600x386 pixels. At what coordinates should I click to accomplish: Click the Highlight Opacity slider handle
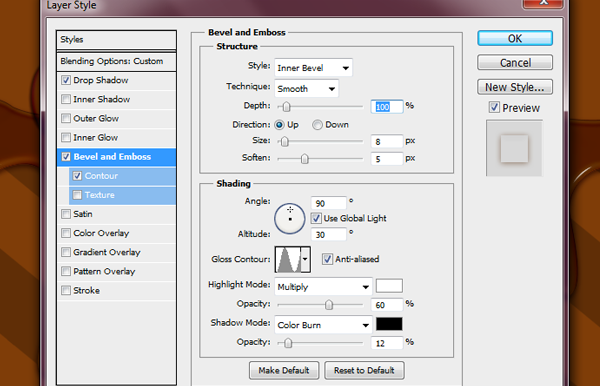[x=329, y=305]
